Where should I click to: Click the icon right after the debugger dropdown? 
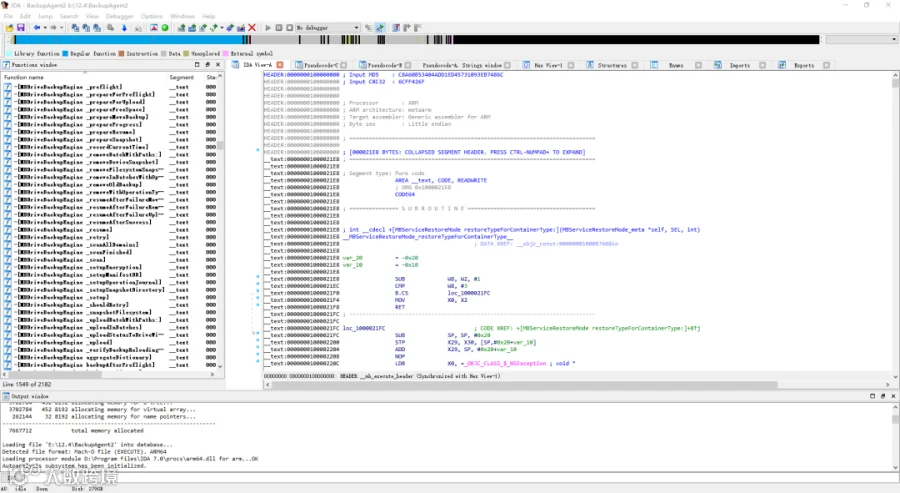point(368,28)
